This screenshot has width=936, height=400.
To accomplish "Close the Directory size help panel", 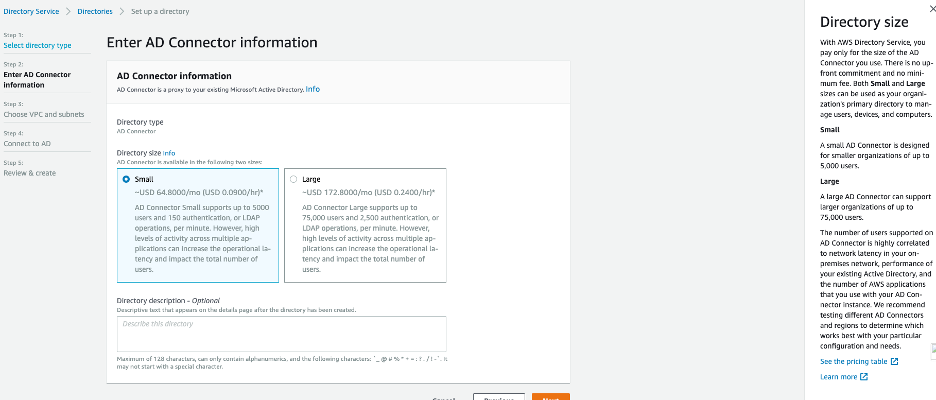I will point(932,10).
